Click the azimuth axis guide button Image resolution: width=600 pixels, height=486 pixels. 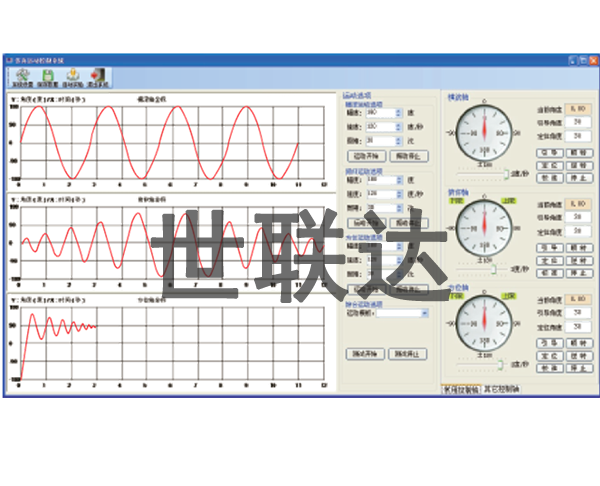[549, 343]
